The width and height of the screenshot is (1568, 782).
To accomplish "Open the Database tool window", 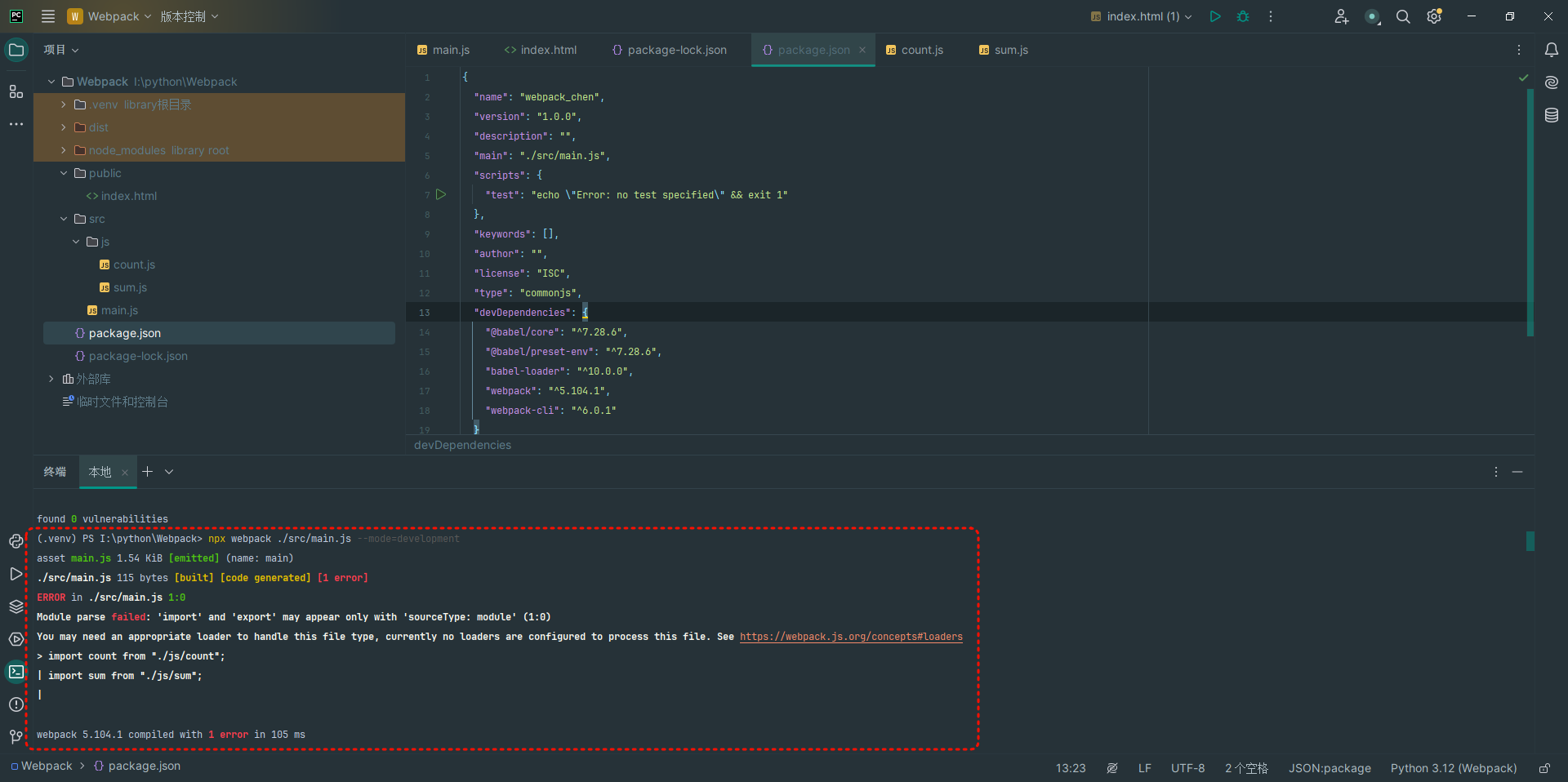I will [1552, 115].
